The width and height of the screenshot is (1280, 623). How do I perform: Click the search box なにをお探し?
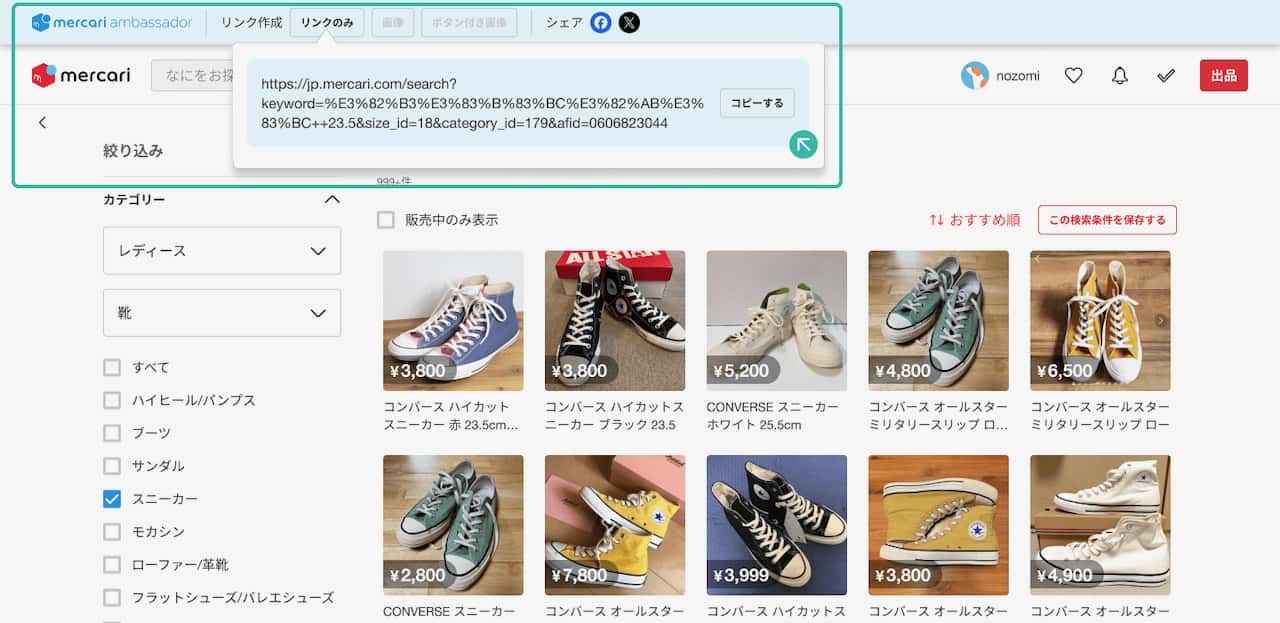tap(192, 75)
